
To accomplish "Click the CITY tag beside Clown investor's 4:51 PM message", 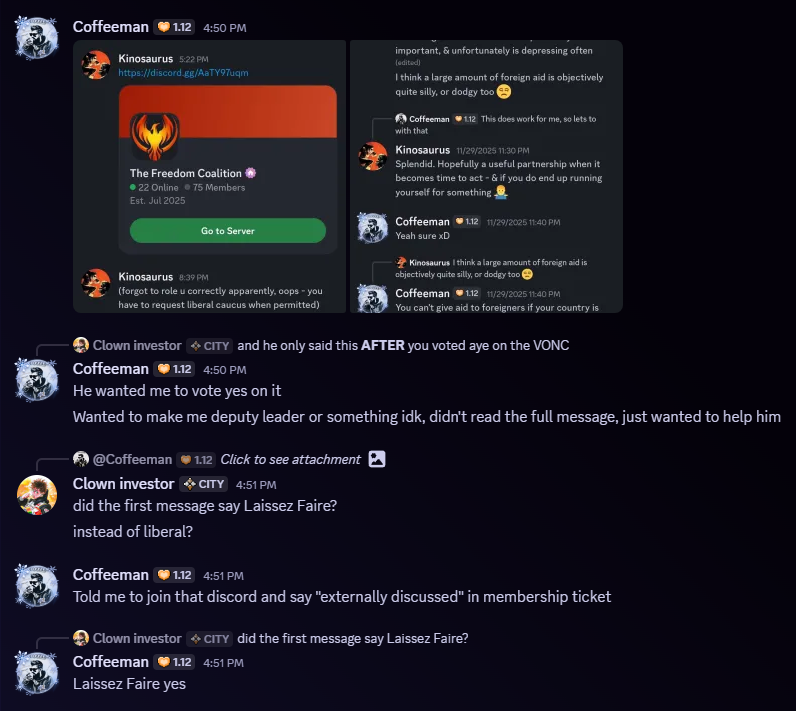I will 205,484.
